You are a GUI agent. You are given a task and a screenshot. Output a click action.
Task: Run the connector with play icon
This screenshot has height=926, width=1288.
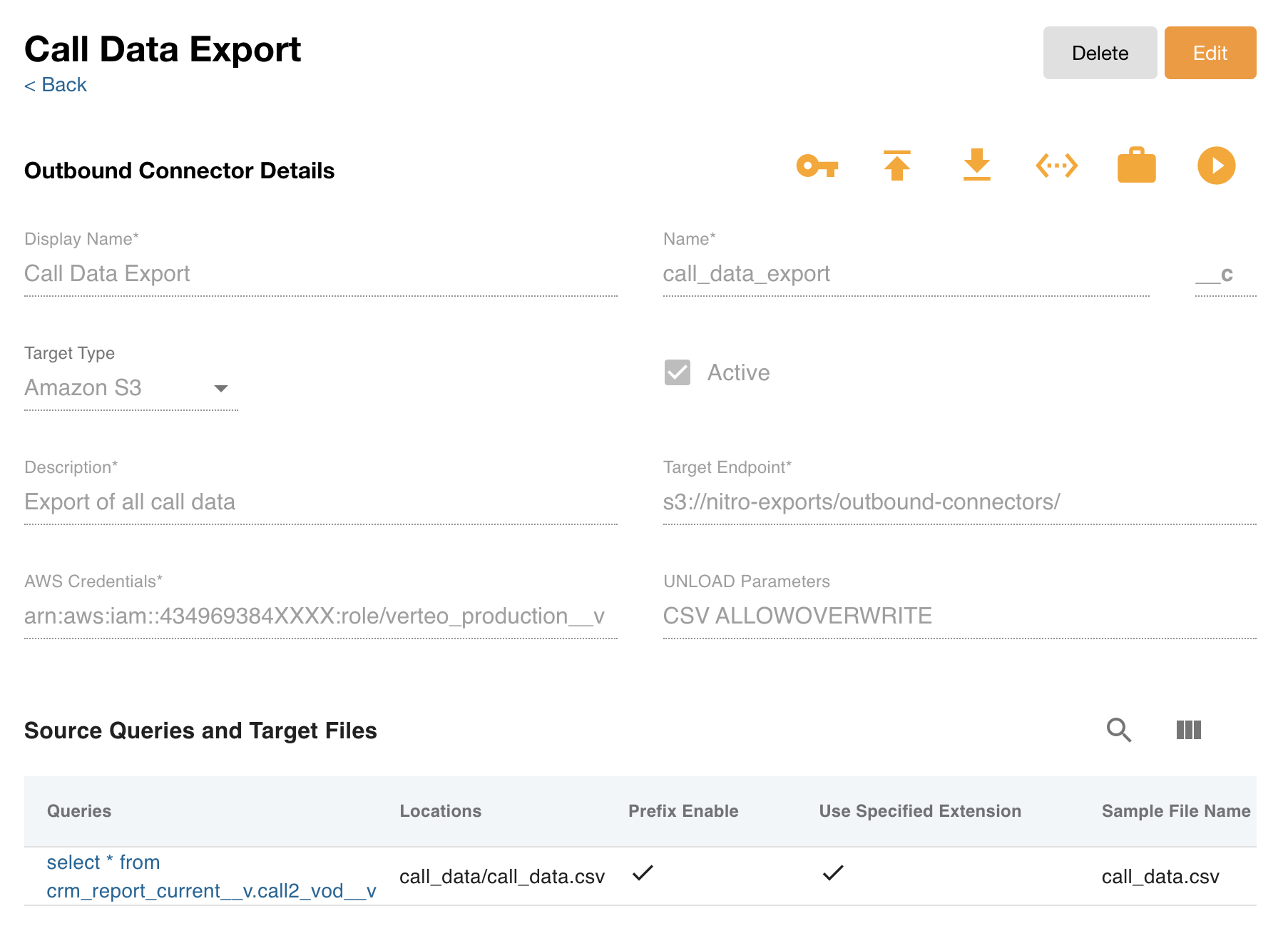tap(1216, 166)
